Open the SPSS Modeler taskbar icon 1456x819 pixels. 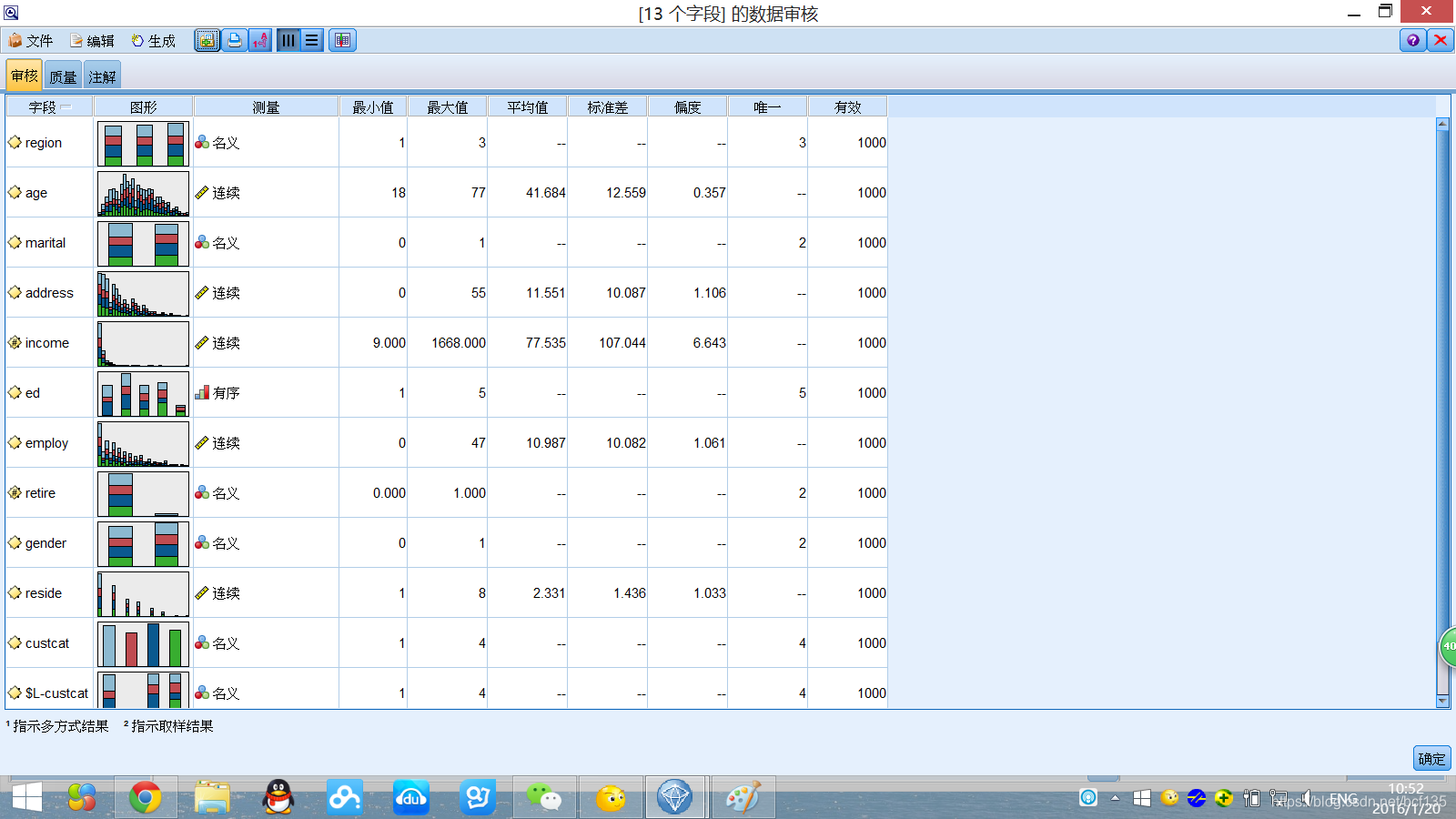[x=674, y=798]
